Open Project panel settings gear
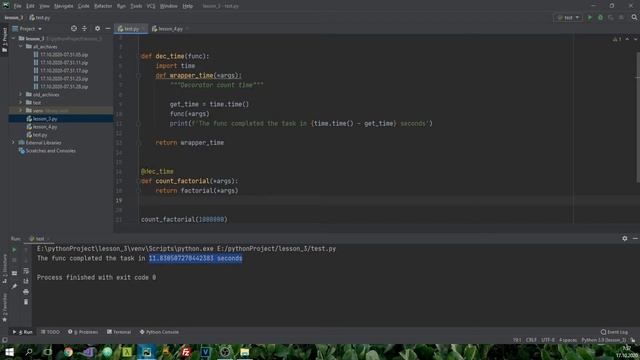 coord(97,29)
